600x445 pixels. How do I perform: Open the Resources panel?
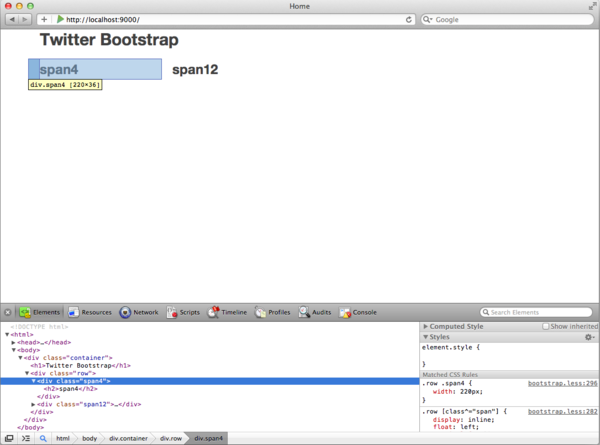click(90, 312)
